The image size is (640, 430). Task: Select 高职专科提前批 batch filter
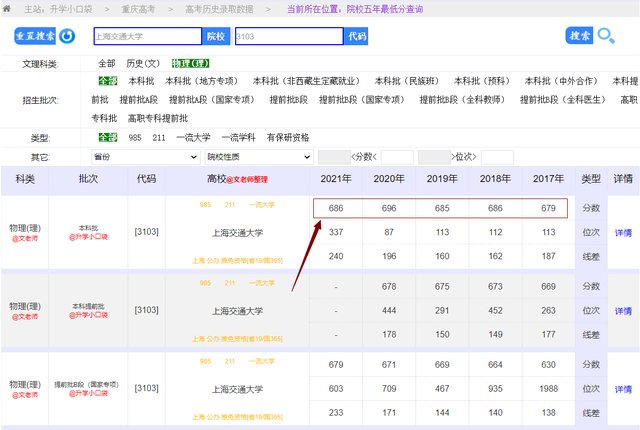tap(158, 119)
